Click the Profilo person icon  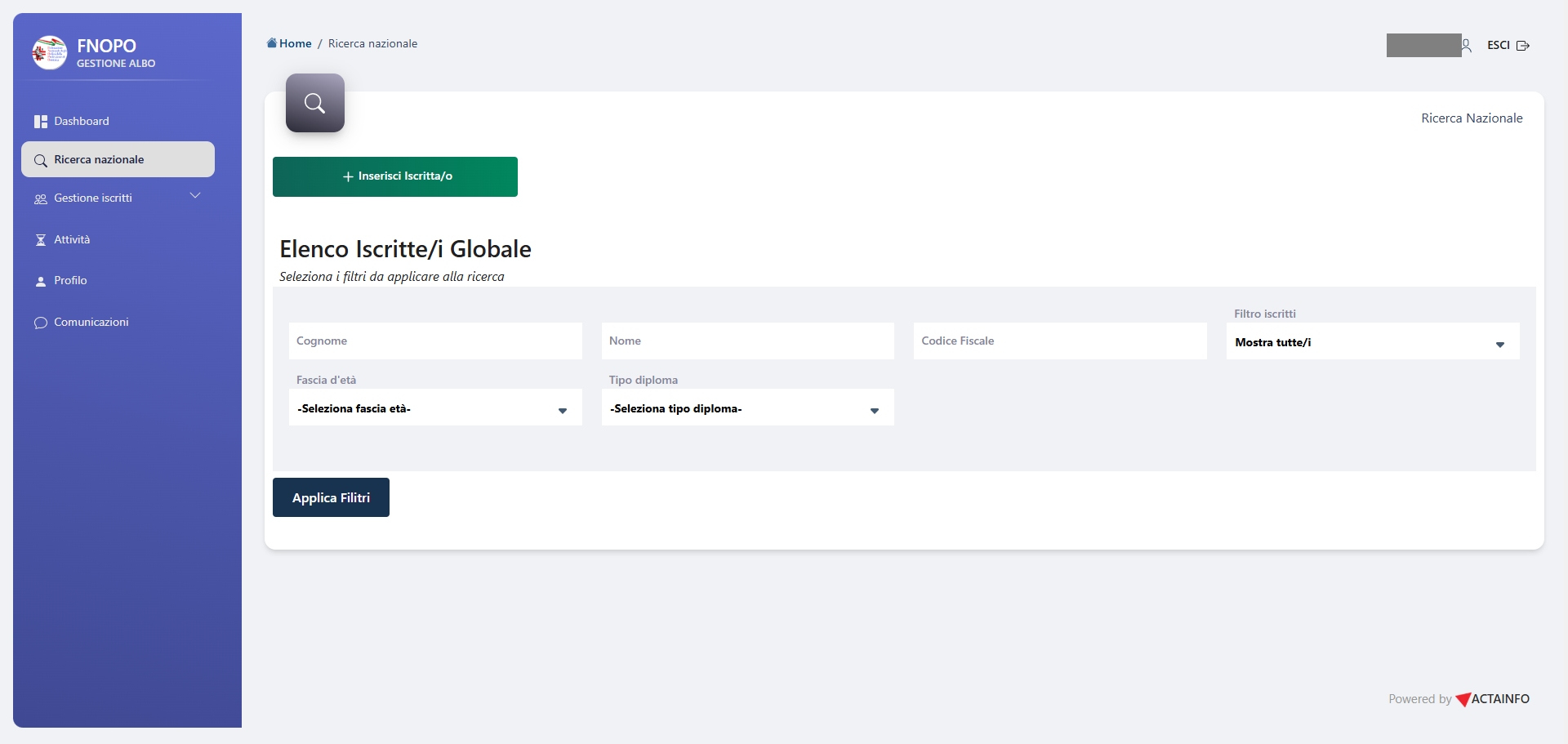click(x=40, y=282)
